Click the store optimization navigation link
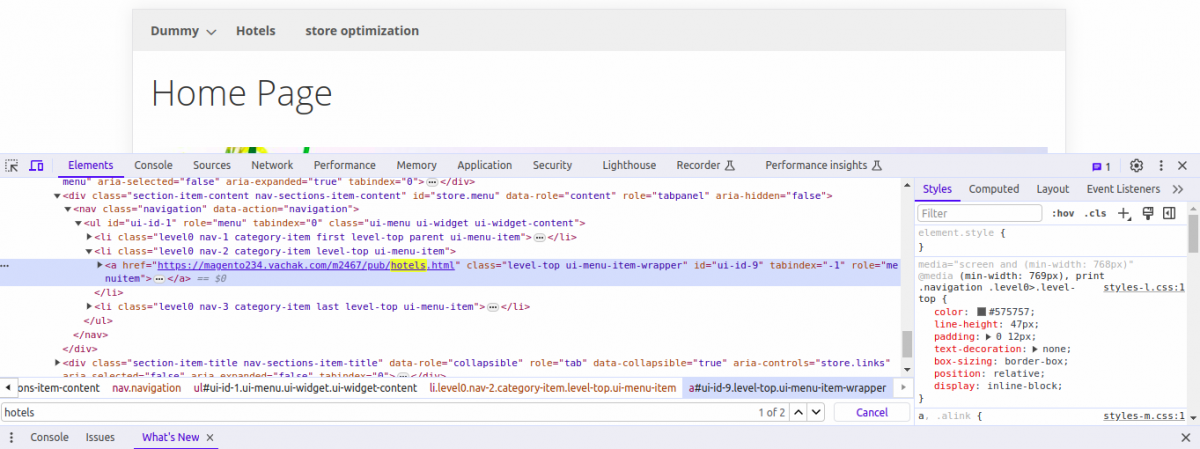 click(362, 31)
